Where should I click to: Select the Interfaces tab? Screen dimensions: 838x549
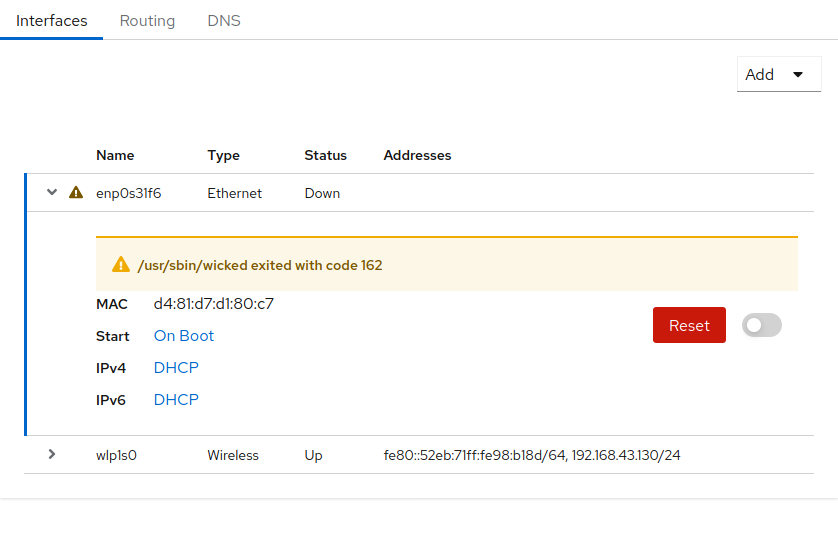[x=52, y=20]
